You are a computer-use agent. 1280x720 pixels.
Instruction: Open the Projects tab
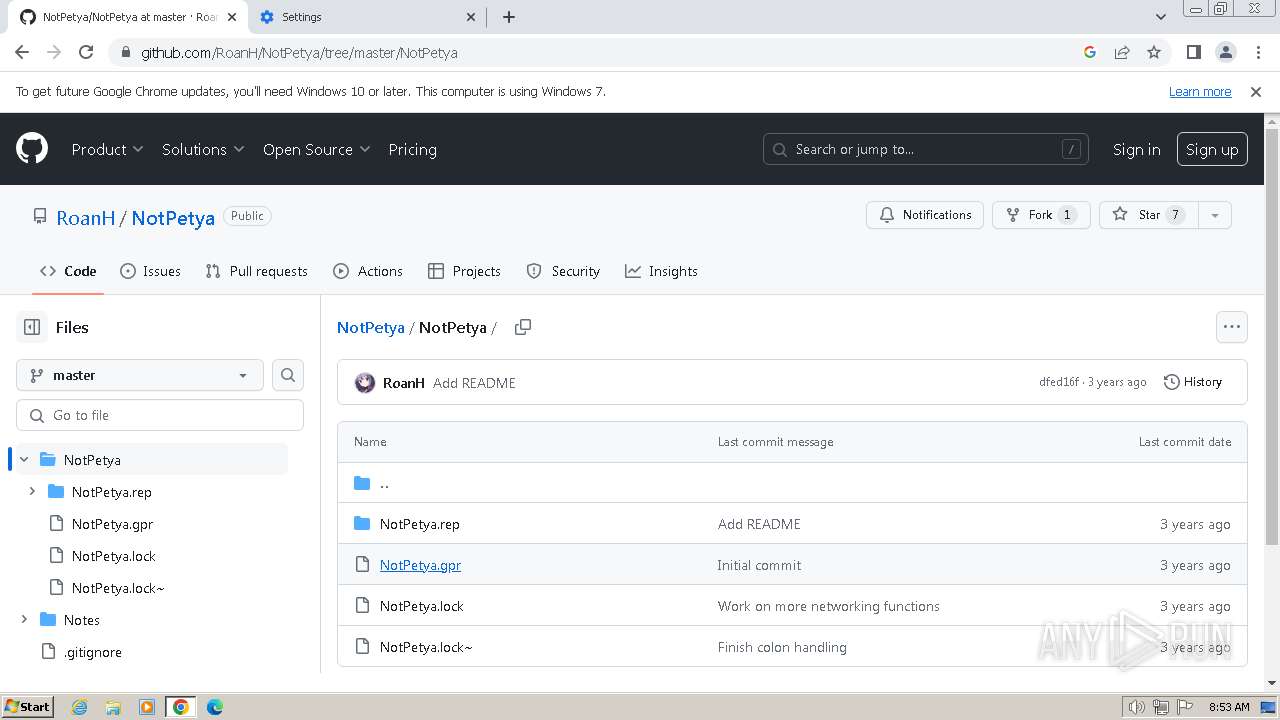(x=464, y=271)
